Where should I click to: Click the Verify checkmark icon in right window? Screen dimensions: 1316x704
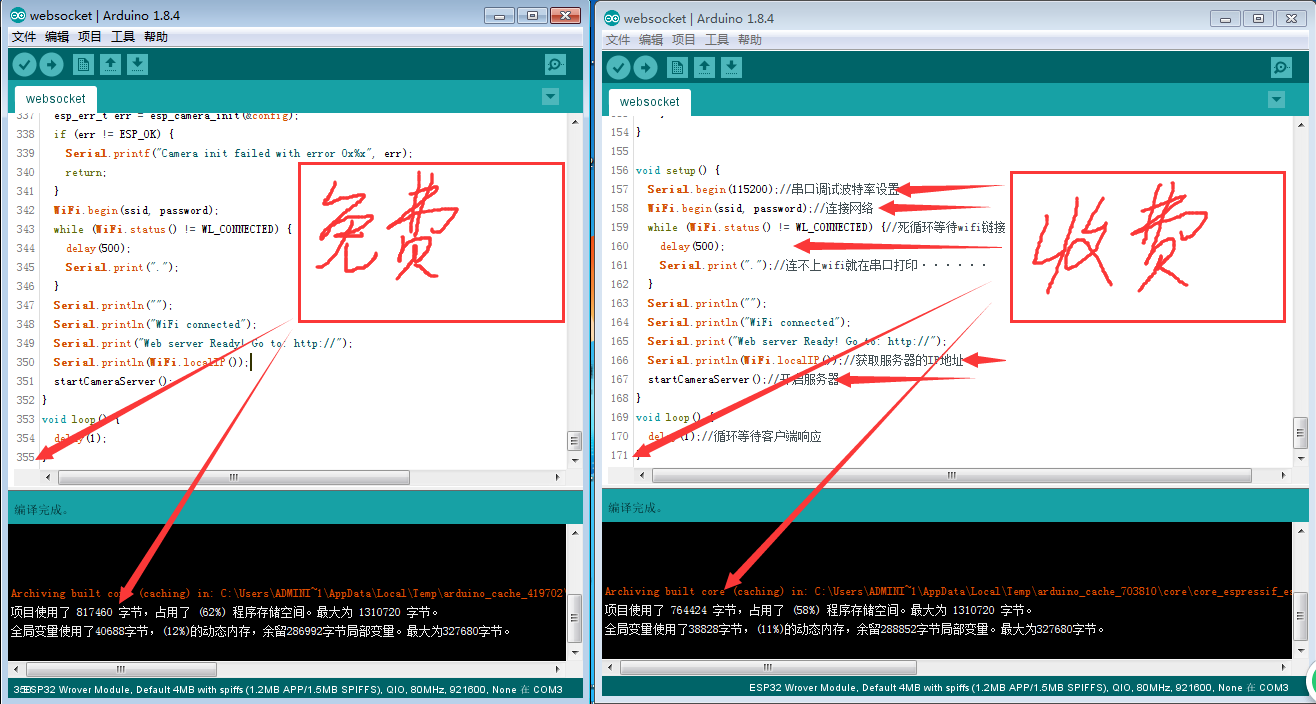[x=618, y=66]
